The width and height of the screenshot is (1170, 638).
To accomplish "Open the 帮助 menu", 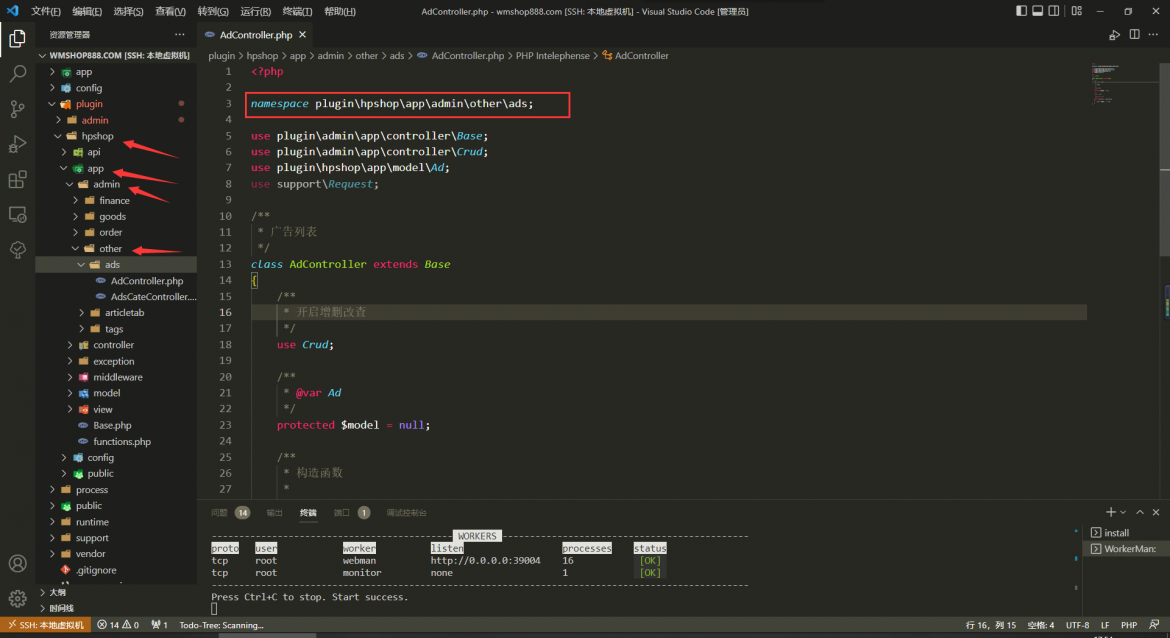I will click(x=340, y=11).
